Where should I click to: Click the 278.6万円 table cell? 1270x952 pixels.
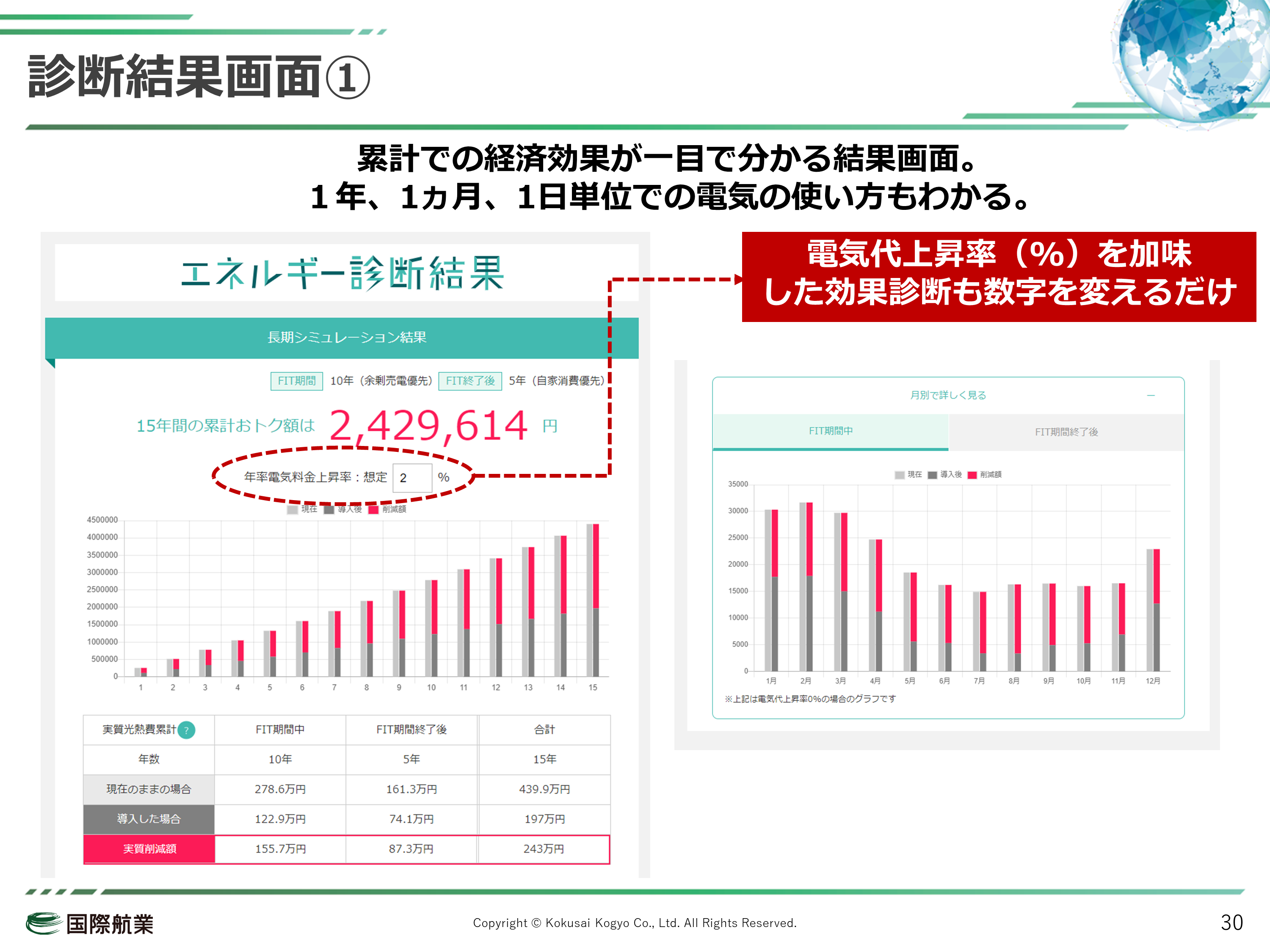pyautogui.click(x=280, y=790)
